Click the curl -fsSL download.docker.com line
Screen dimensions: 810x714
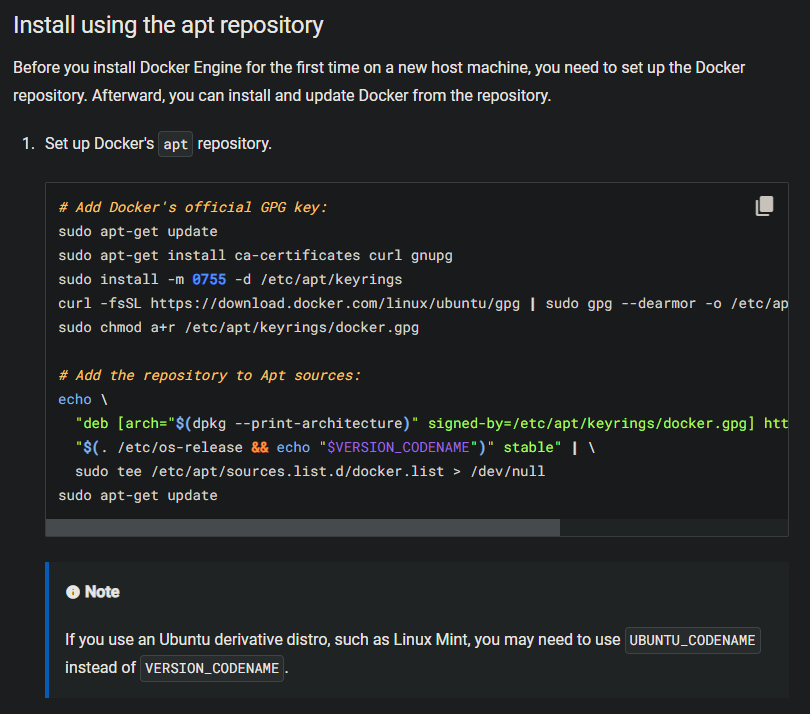[x=423, y=303]
